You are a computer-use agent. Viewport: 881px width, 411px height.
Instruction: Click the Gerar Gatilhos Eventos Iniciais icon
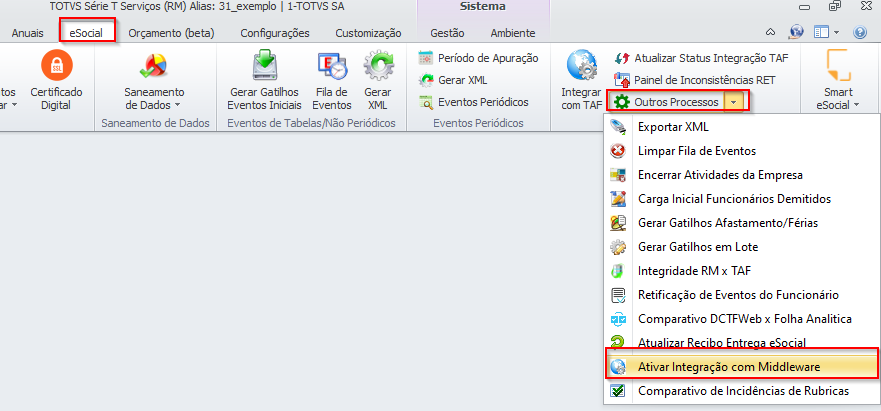[264, 65]
